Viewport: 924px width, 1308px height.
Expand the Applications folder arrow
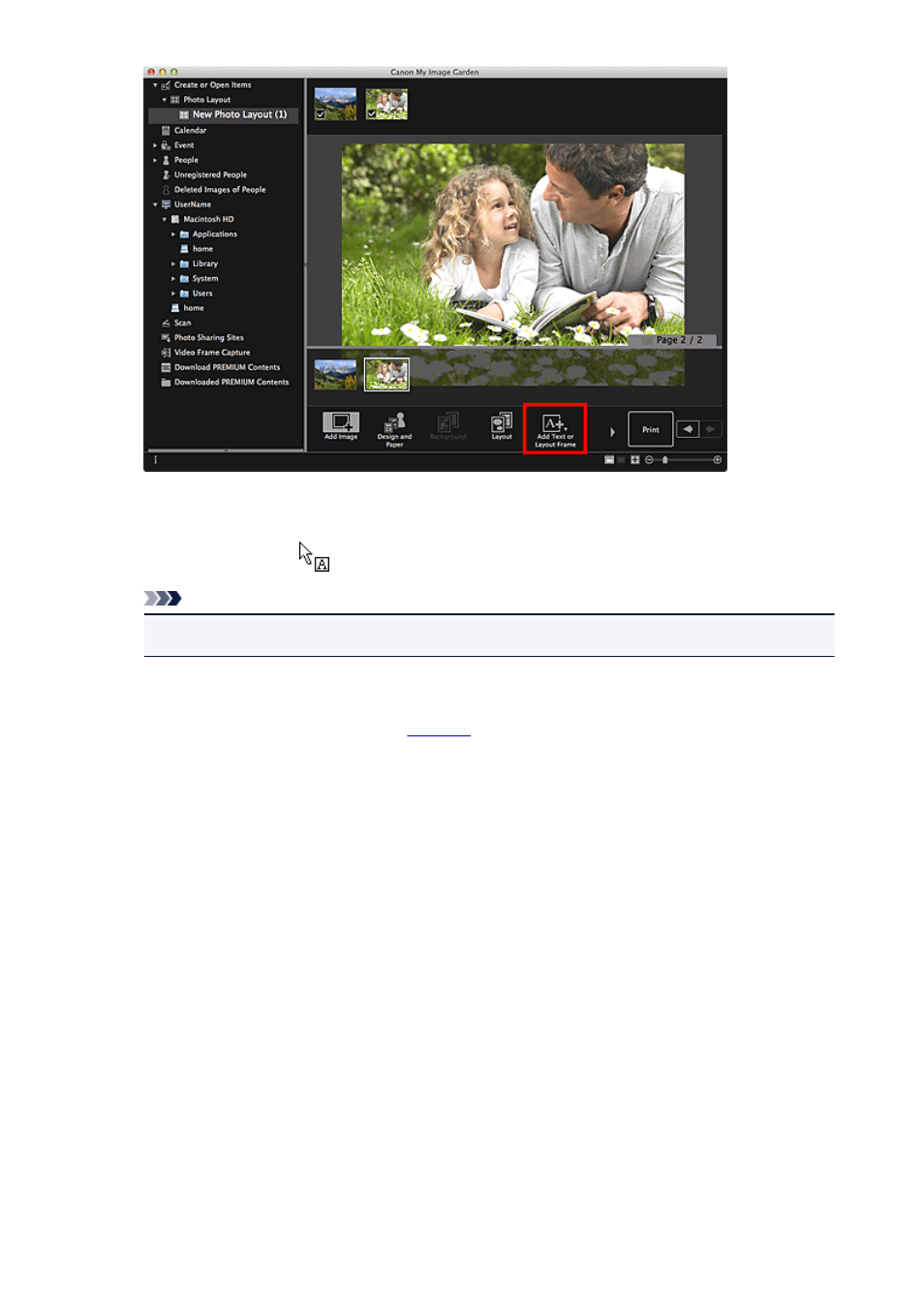pyautogui.click(x=173, y=234)
